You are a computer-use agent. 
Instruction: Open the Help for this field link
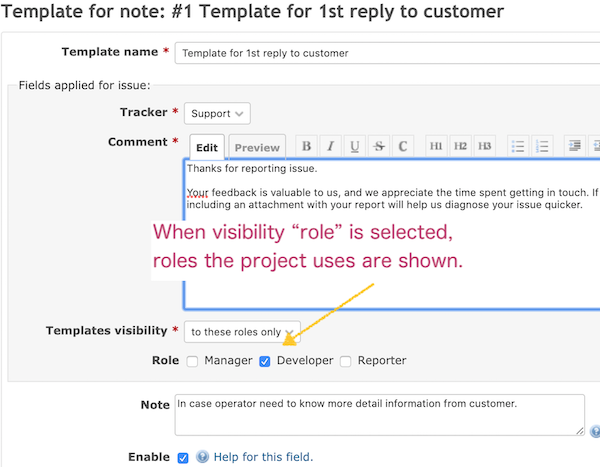(263, 457)
